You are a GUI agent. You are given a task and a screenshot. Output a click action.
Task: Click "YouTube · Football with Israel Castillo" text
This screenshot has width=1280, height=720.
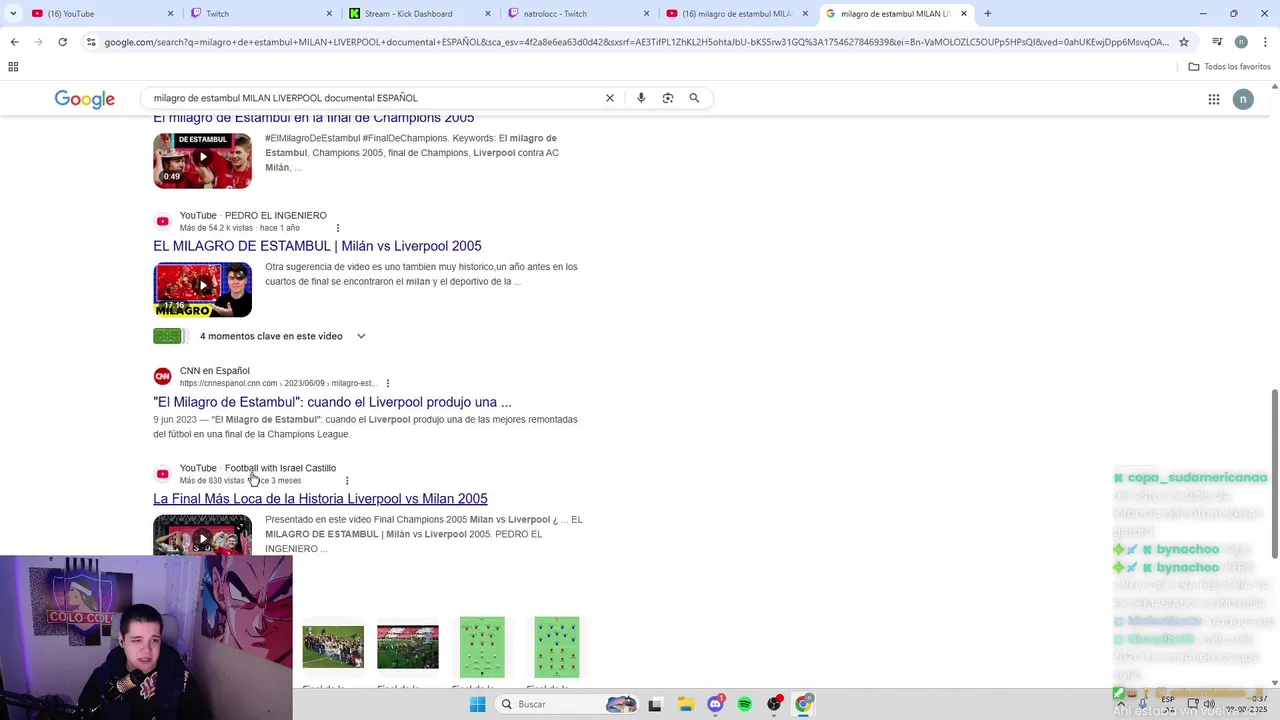(258, 468)
